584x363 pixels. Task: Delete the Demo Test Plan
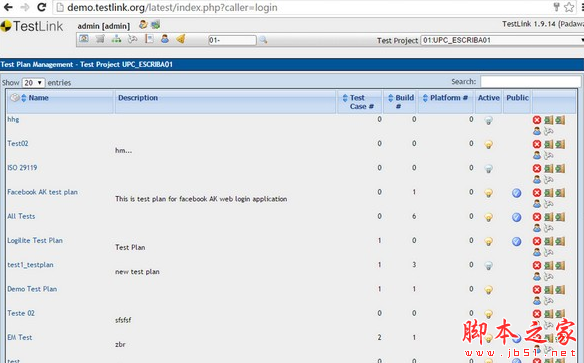pos(537,289)
